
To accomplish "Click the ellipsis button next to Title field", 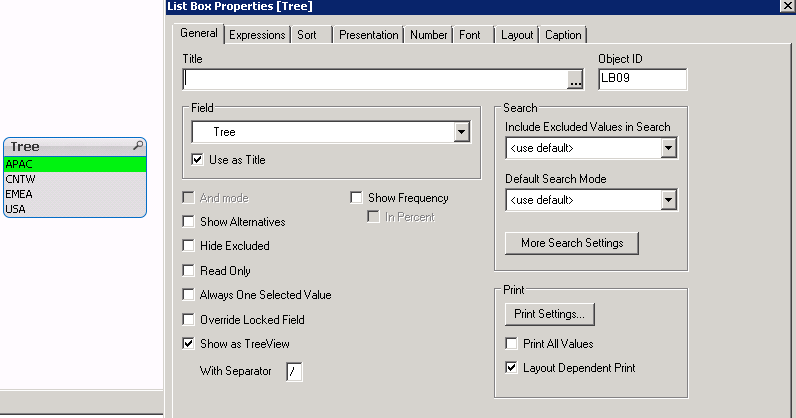I will 575,81.
